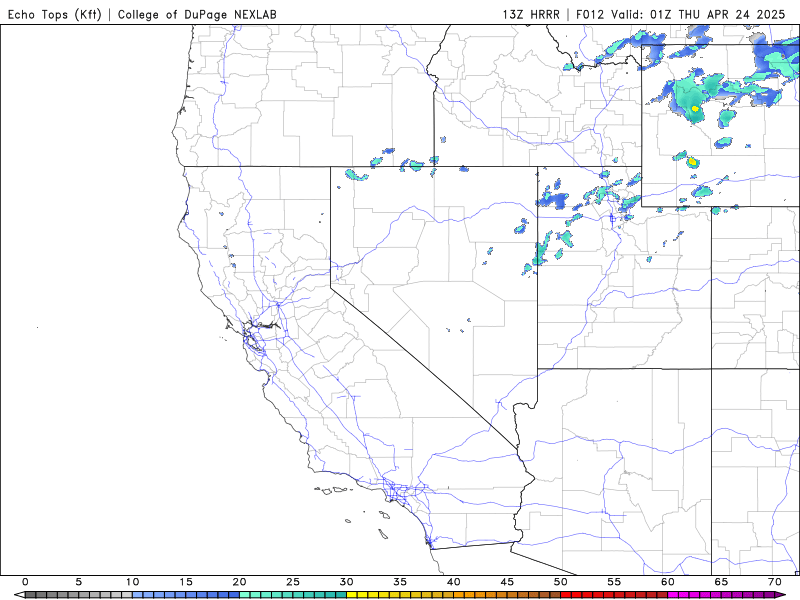Click the "College of DuPage NEXLAB" label
Viewport: 800px width, 600px height.
click(197, 14)
